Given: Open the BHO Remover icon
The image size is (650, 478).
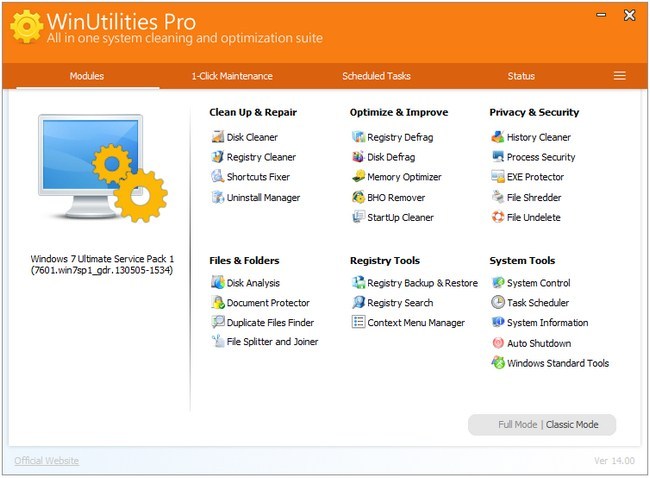Looking at the screenshot, I should point(358,197).
